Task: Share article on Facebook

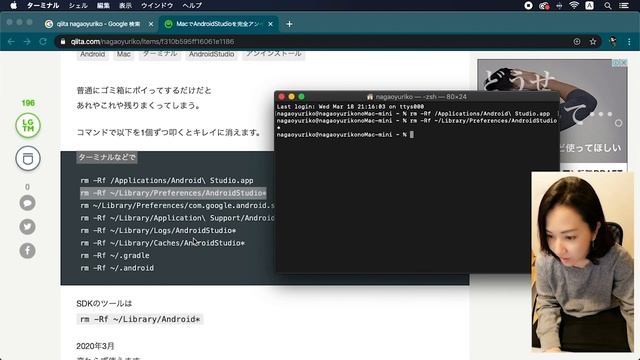Action: click(x=27, y=250)
